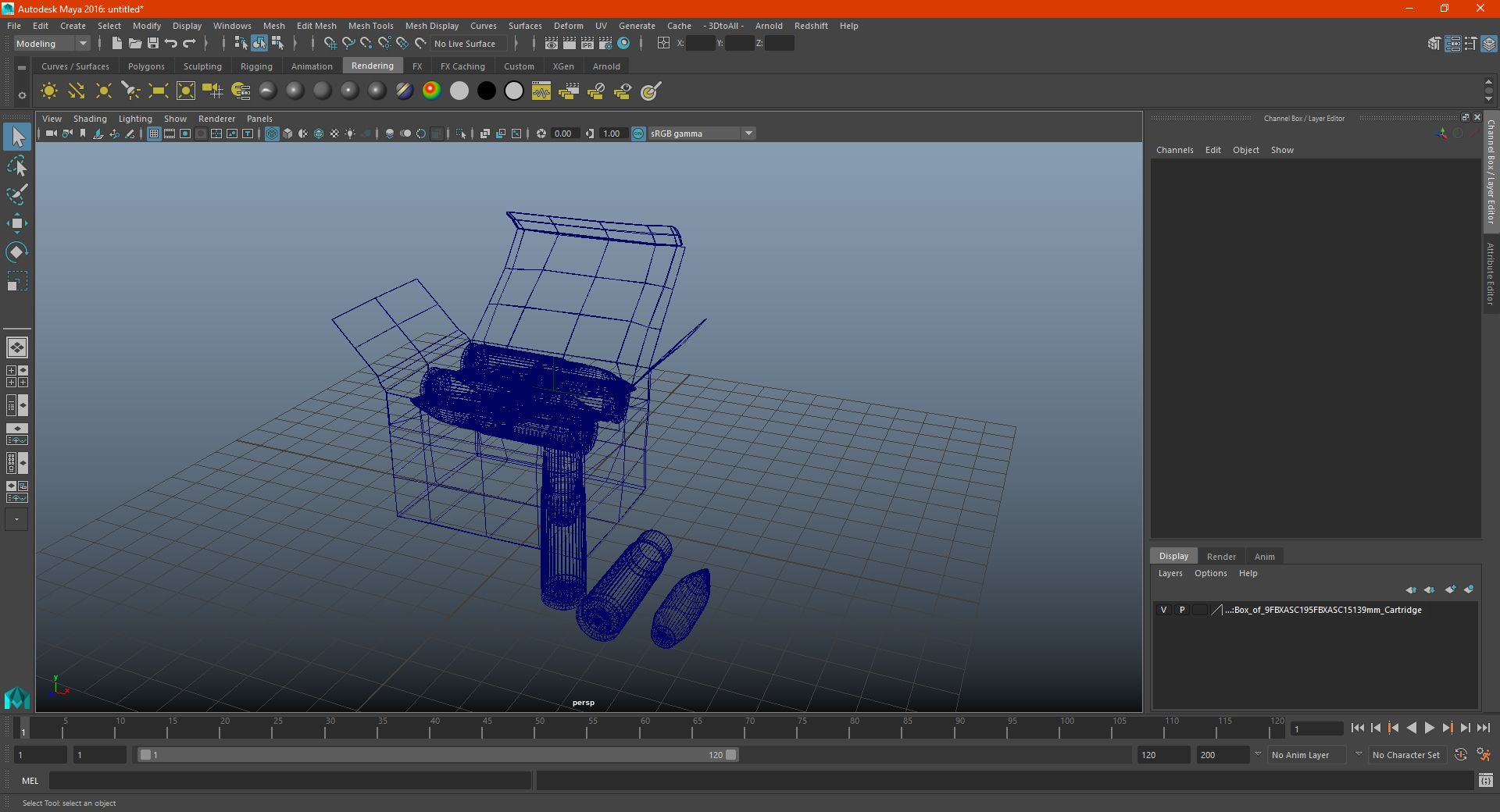
Task: Click the MEL command line input
Action: (290, 781)
